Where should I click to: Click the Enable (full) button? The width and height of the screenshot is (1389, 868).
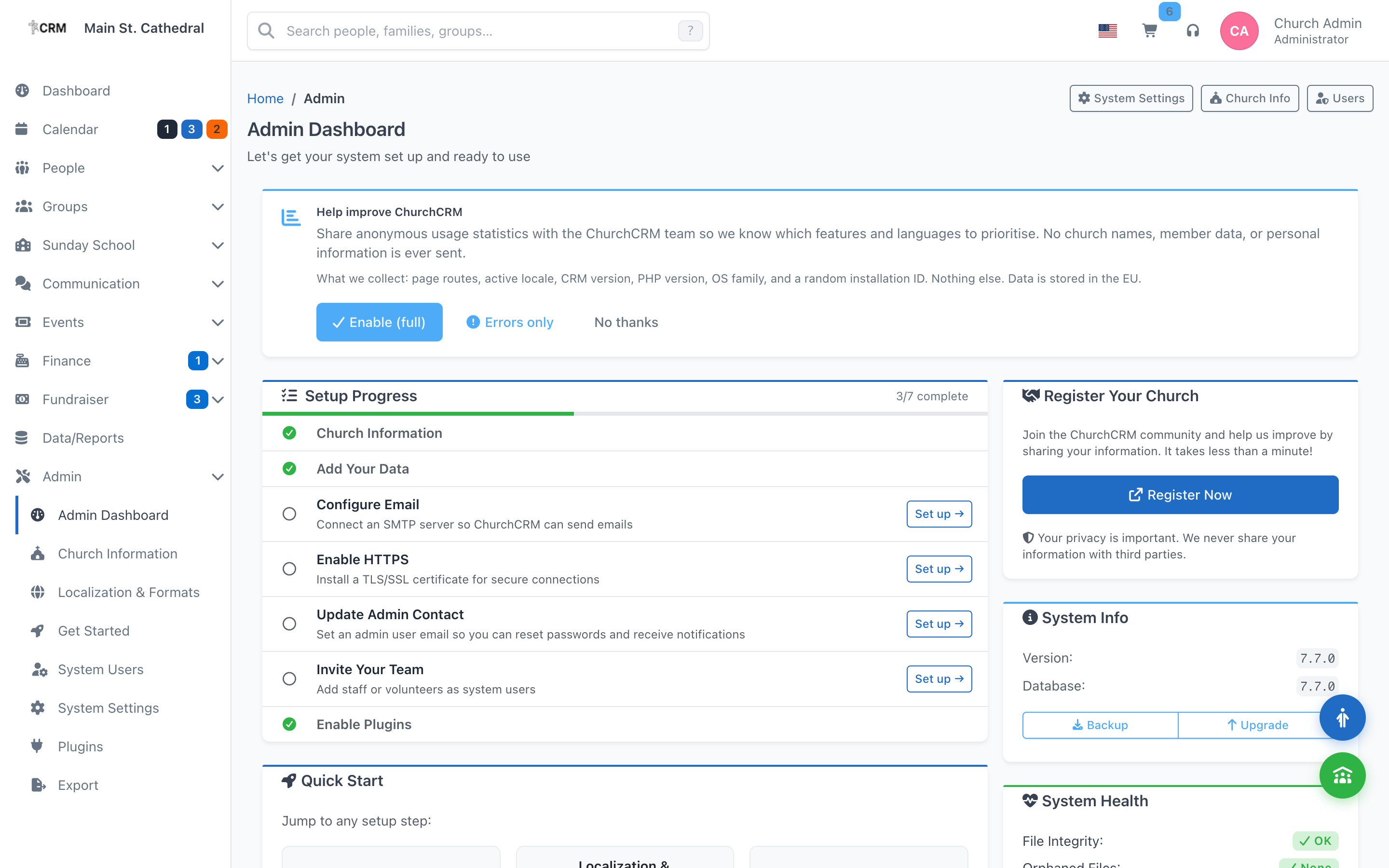[x=379, y=322]
